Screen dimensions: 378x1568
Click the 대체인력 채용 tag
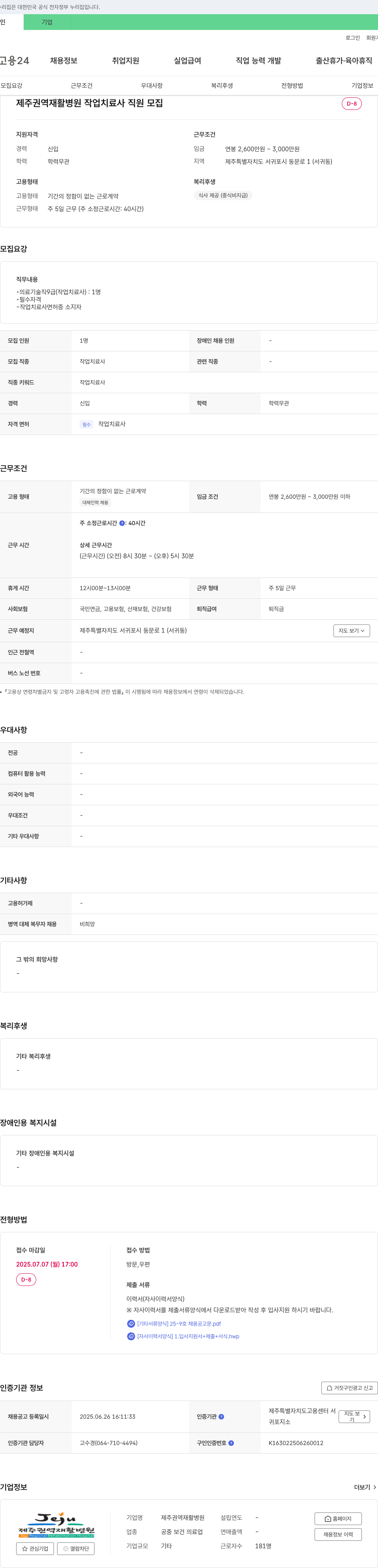tap(96, 503)
